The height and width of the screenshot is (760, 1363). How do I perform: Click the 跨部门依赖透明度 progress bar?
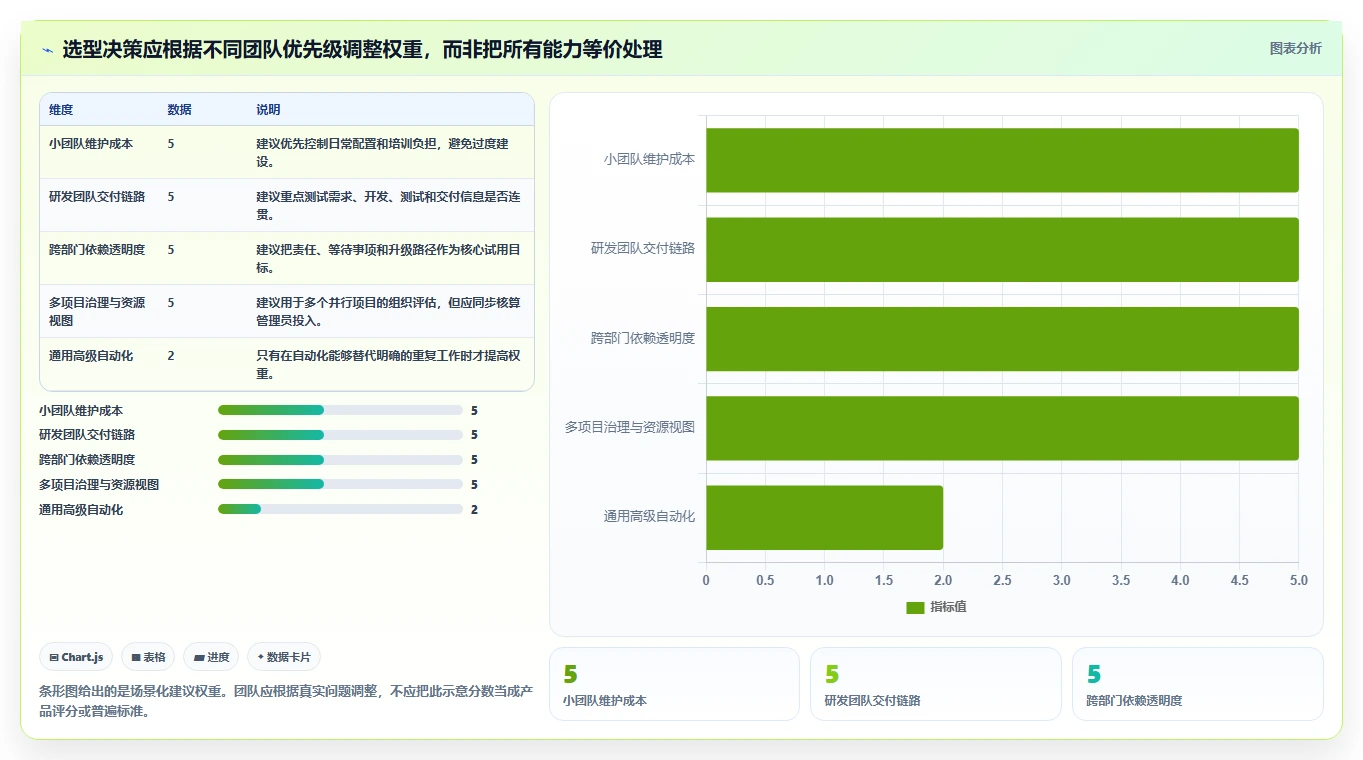(x=340, y=460)
